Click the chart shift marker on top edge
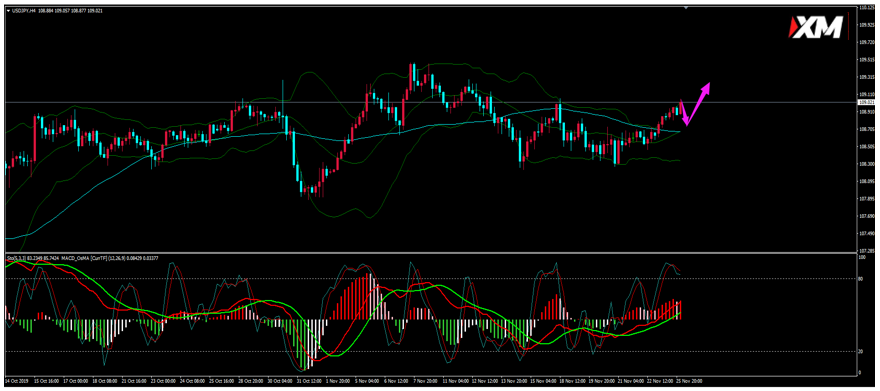The height and width of the screenshot is (391, 880). pyautogui.click(x=686, y=7)
